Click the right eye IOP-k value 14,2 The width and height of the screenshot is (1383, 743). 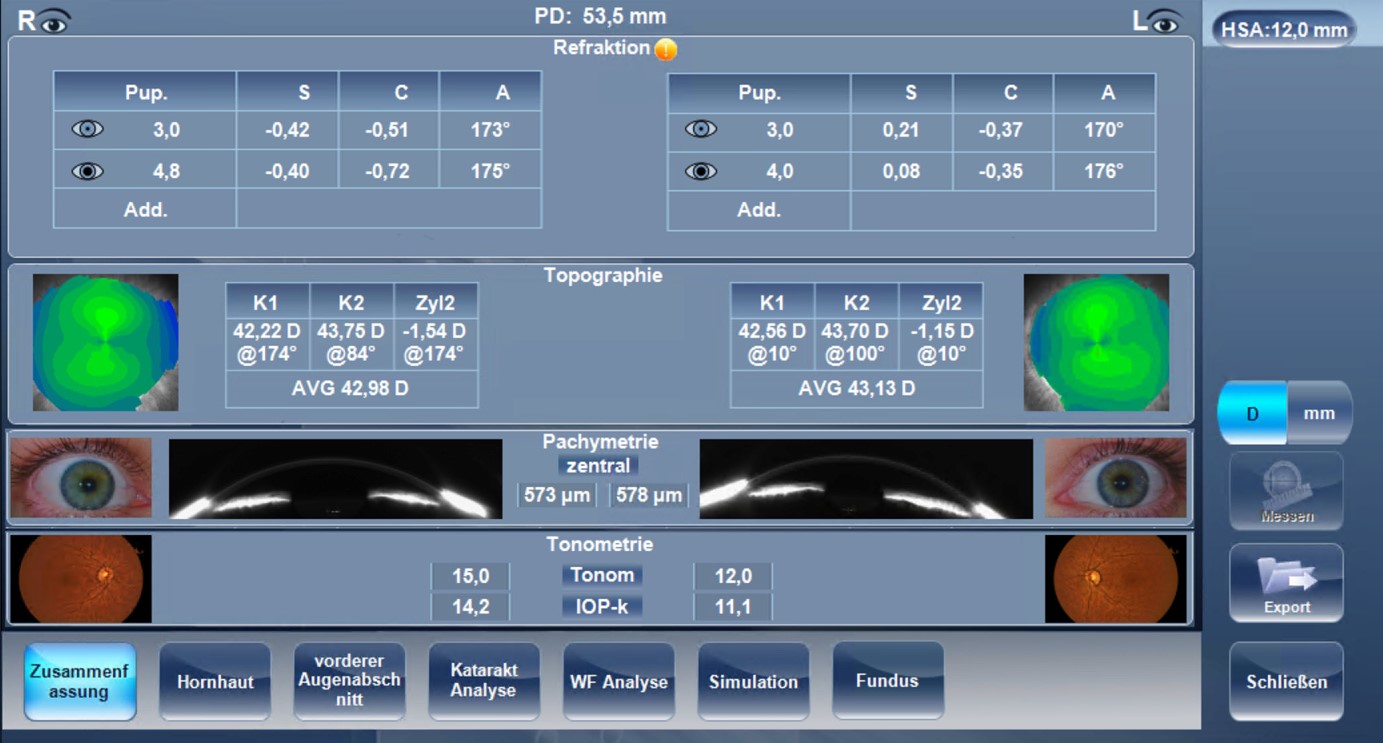tap(470, 606)
